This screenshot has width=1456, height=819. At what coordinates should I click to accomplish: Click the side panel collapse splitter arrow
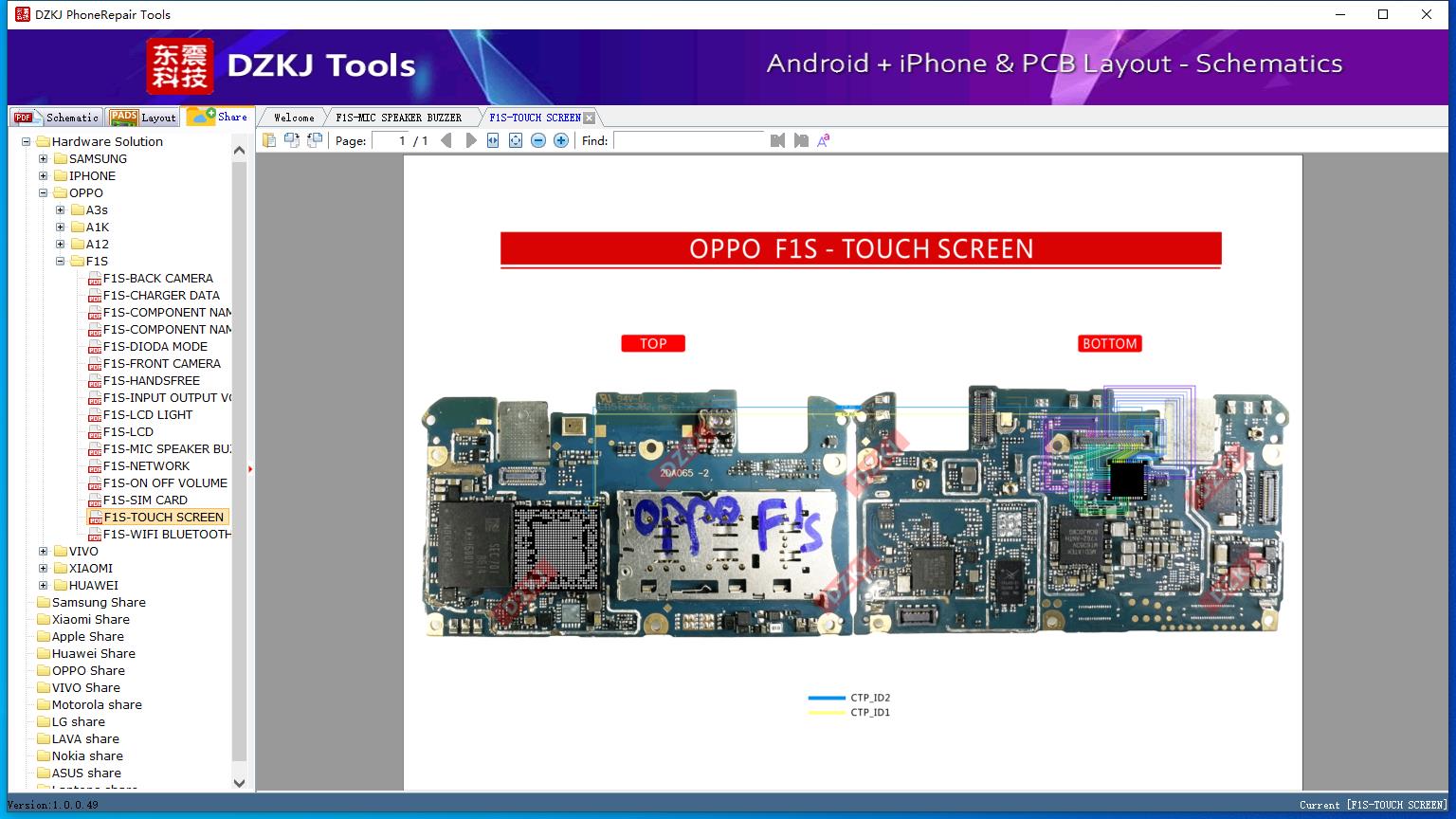[x=250, y=468]
